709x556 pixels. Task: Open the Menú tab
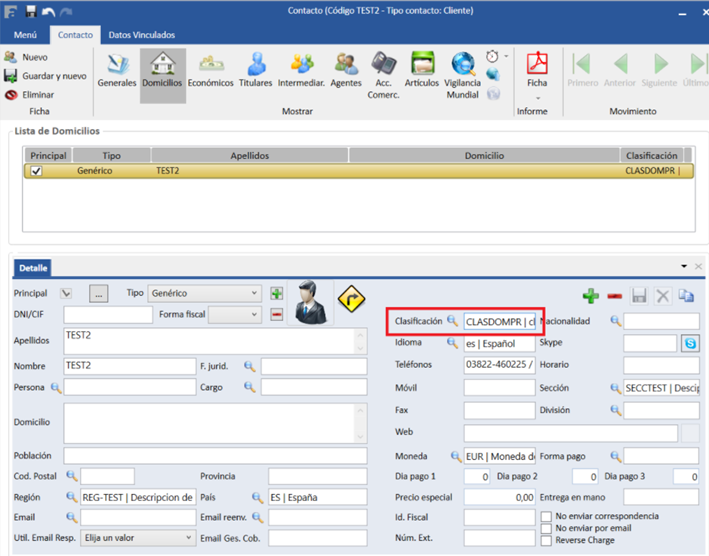pyautogui.click(x=24, y=35)
